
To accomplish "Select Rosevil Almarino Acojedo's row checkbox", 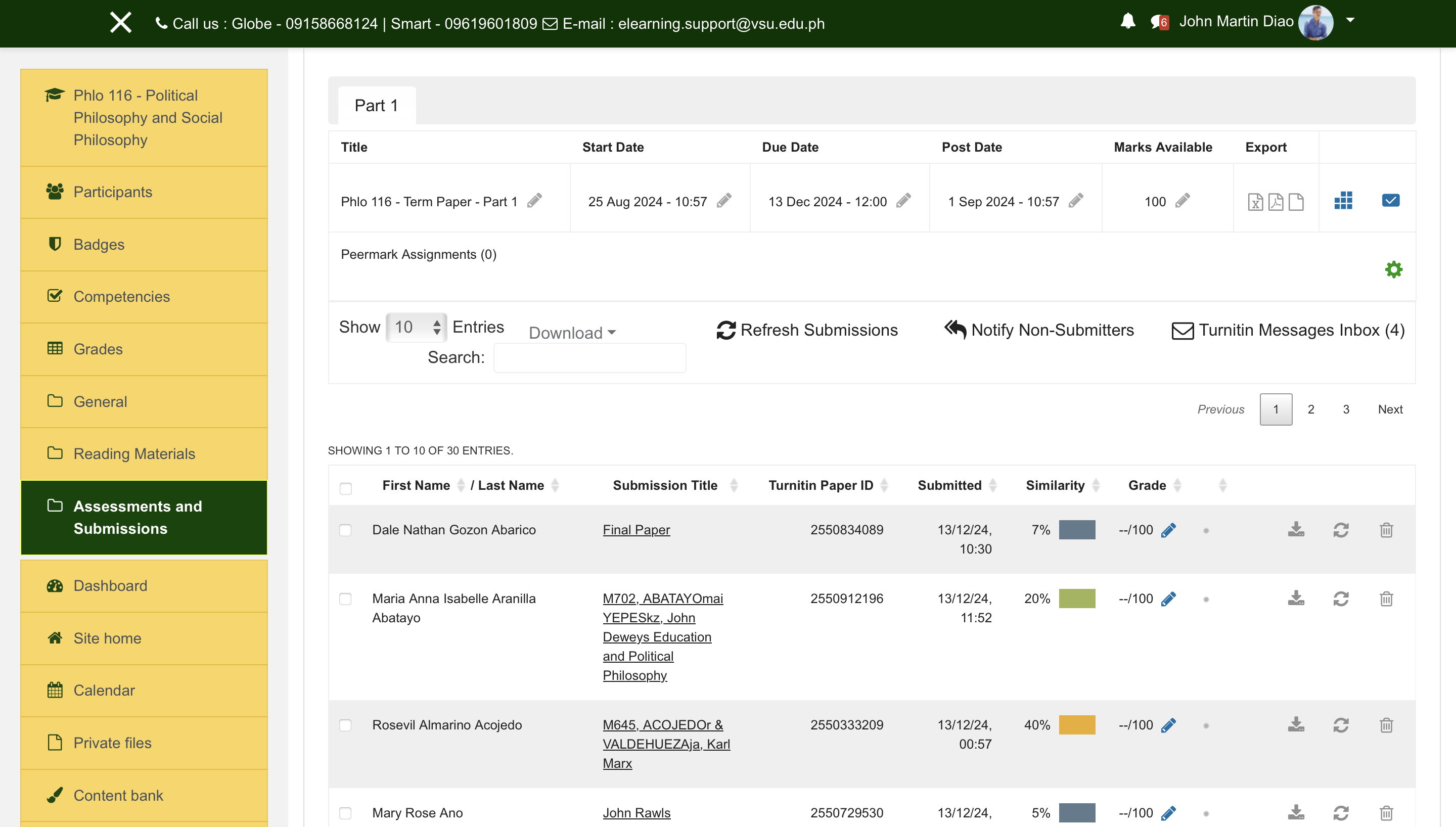I will tap(345, 725).
